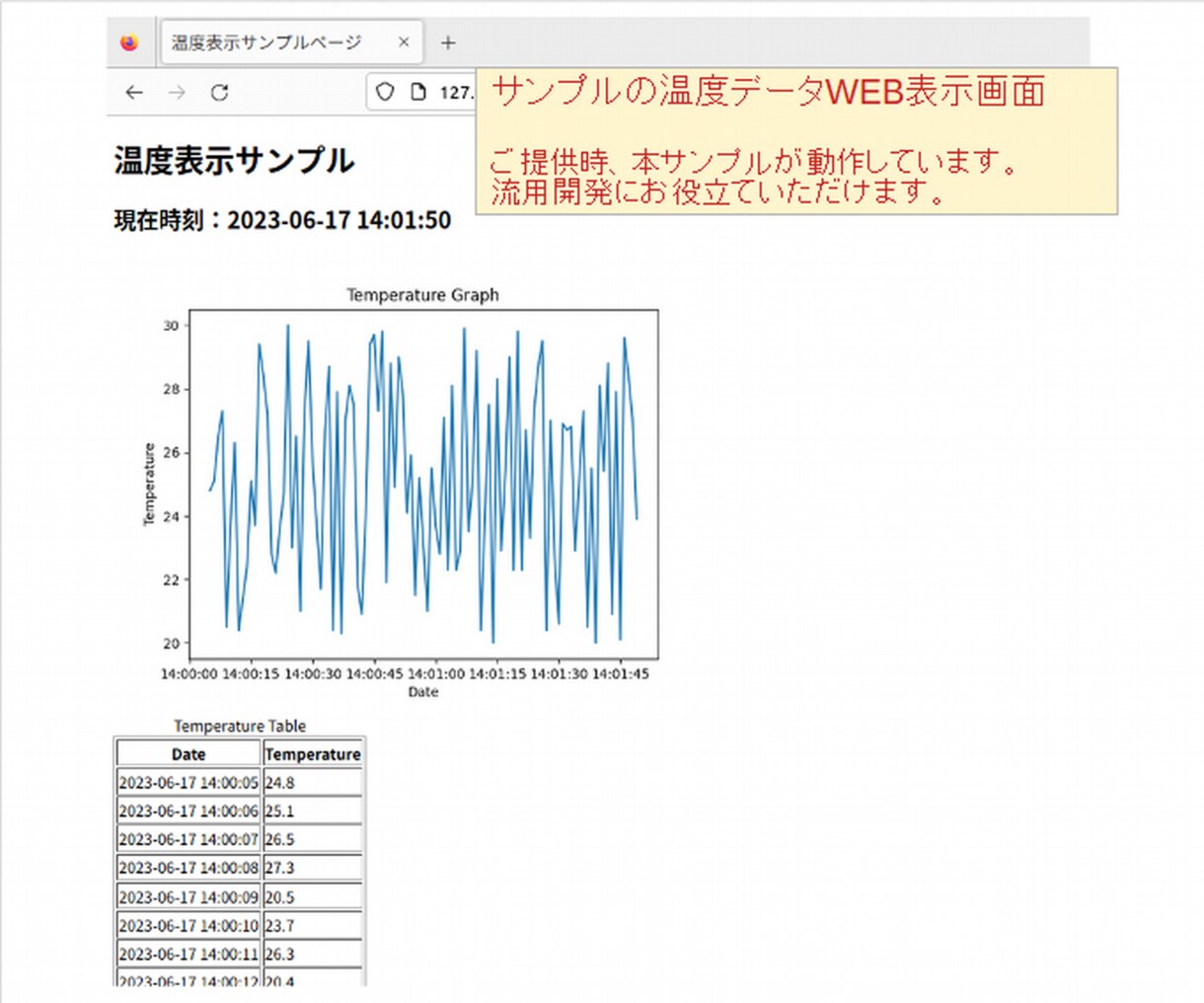Image resolution: width=1204 pixels, height=1003 pixels.
Task: Click the cell 2023-06-17 14:00:08
Action: coord(188,869)
